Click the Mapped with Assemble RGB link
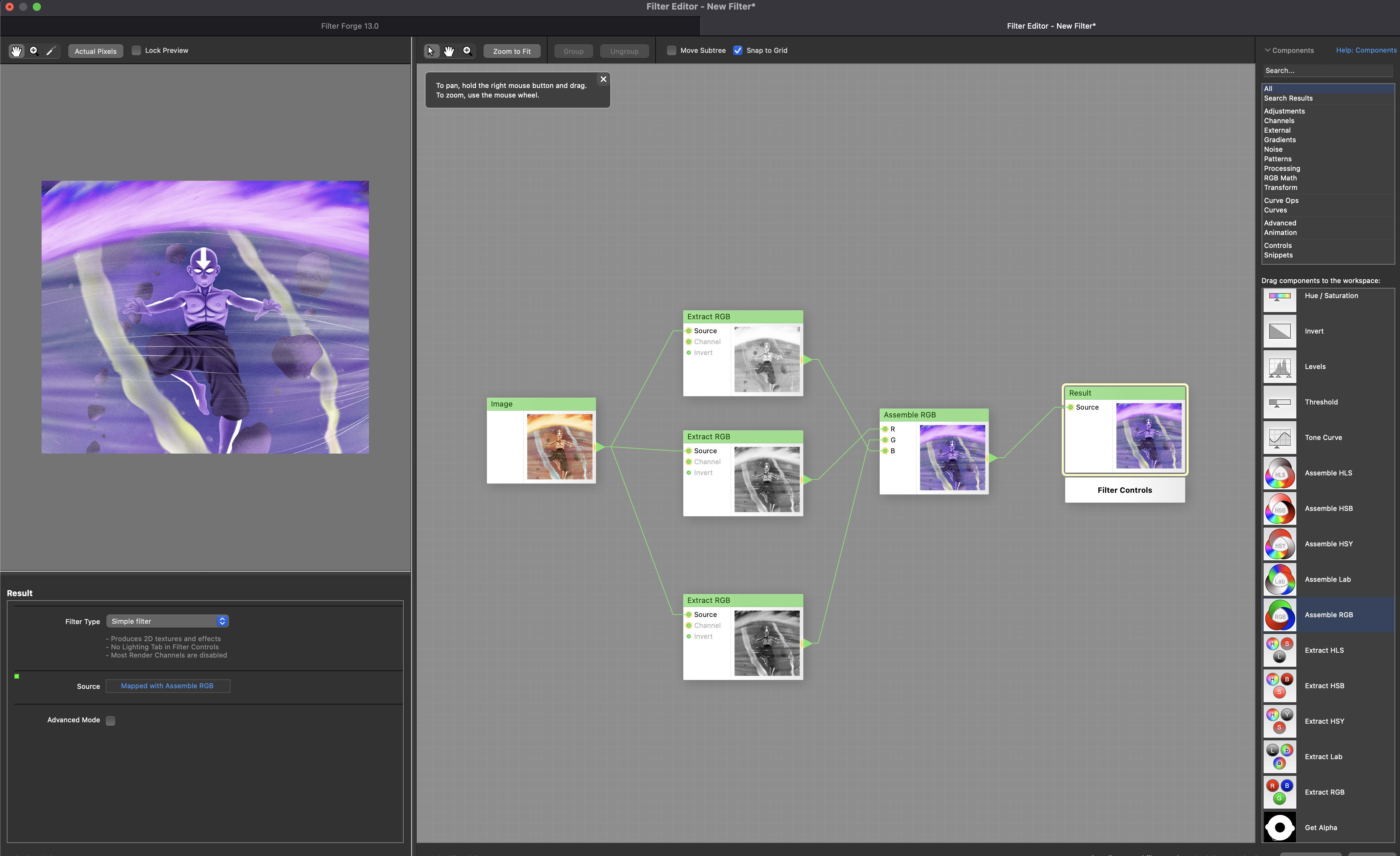 tap(167, 686)
